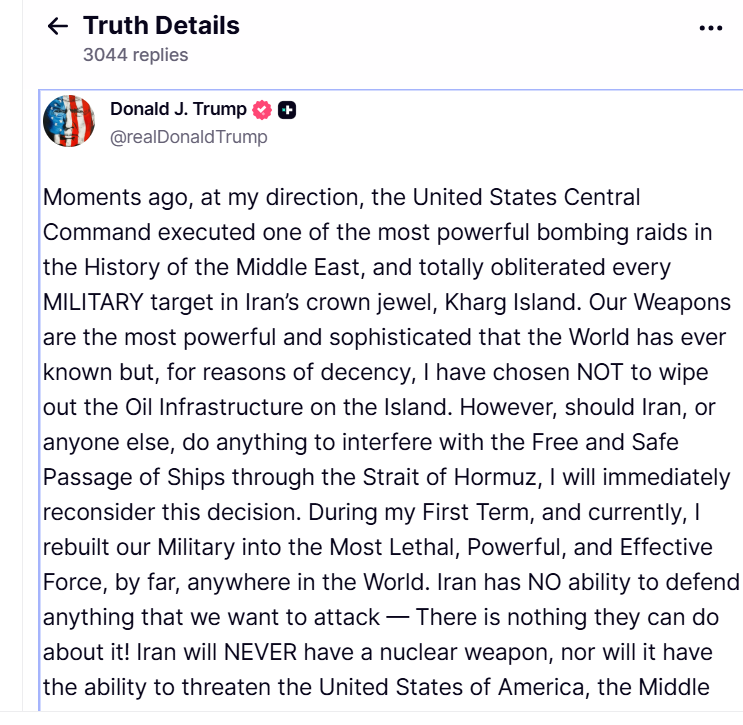The image size is (743, 725).
Task: Open the three-dot more options menu
Action: (710, 28)
